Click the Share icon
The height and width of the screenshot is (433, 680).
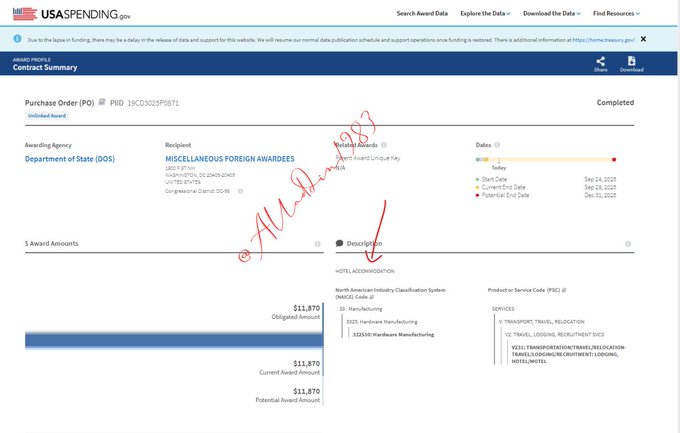tap(600, 62)
